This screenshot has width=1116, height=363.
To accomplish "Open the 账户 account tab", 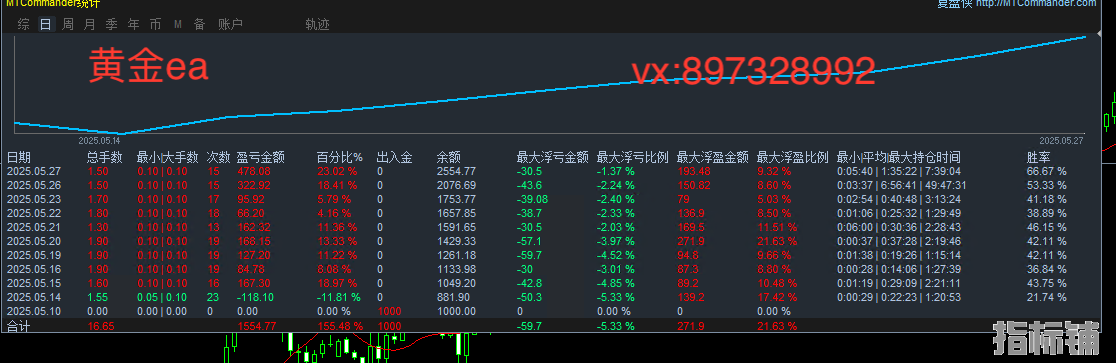I will click(x=231, y=25).
